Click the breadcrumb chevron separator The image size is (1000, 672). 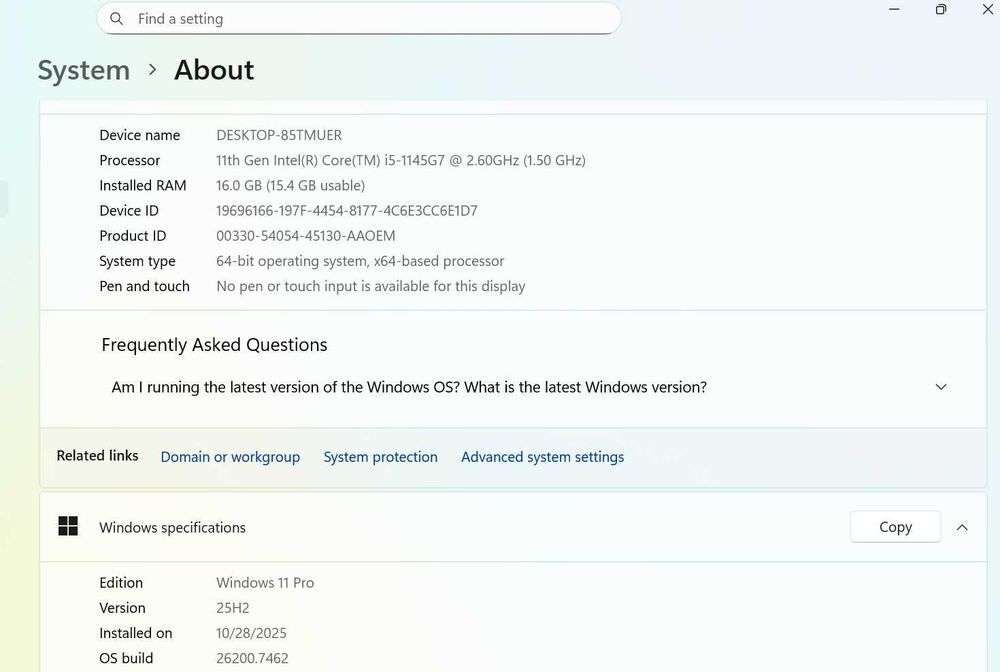(x=152, y=69)
